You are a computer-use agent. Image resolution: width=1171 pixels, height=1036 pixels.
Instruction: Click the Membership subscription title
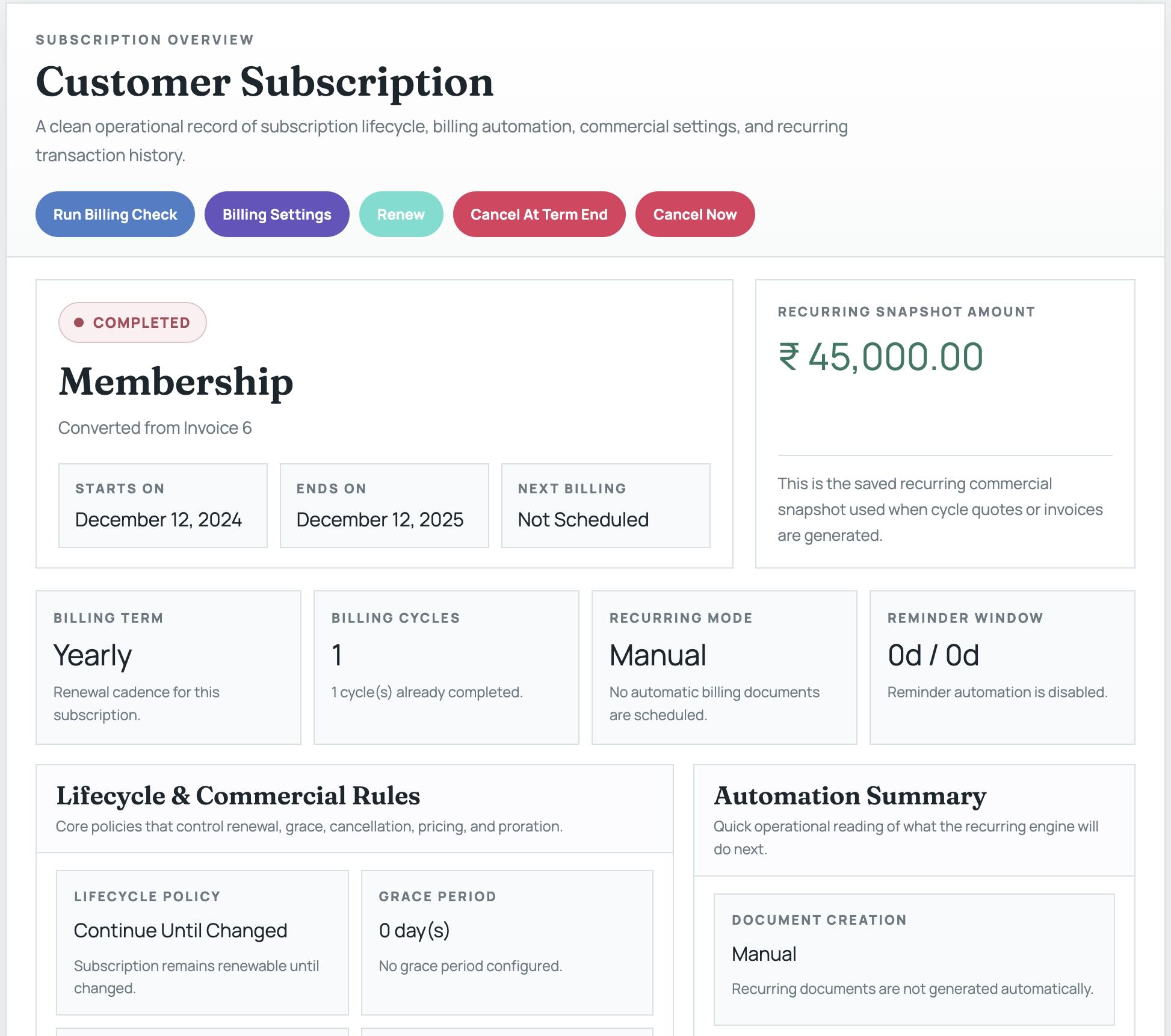[176, 383]
